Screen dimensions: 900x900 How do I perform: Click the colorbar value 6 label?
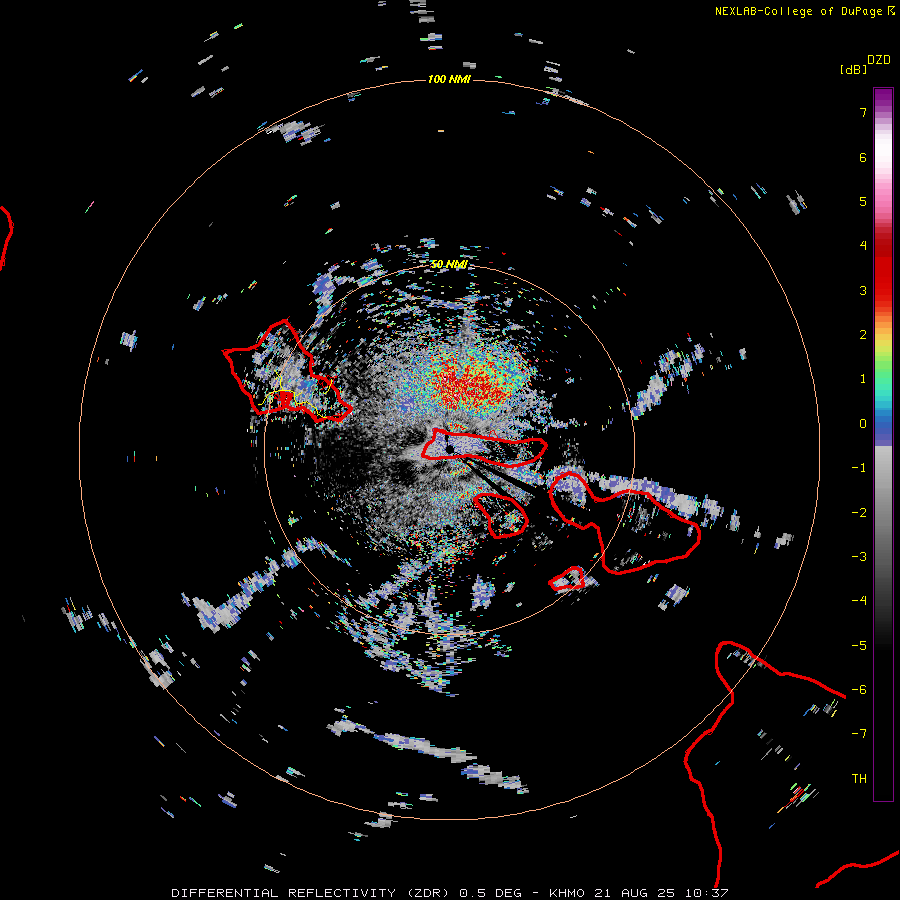click(863, 157)
